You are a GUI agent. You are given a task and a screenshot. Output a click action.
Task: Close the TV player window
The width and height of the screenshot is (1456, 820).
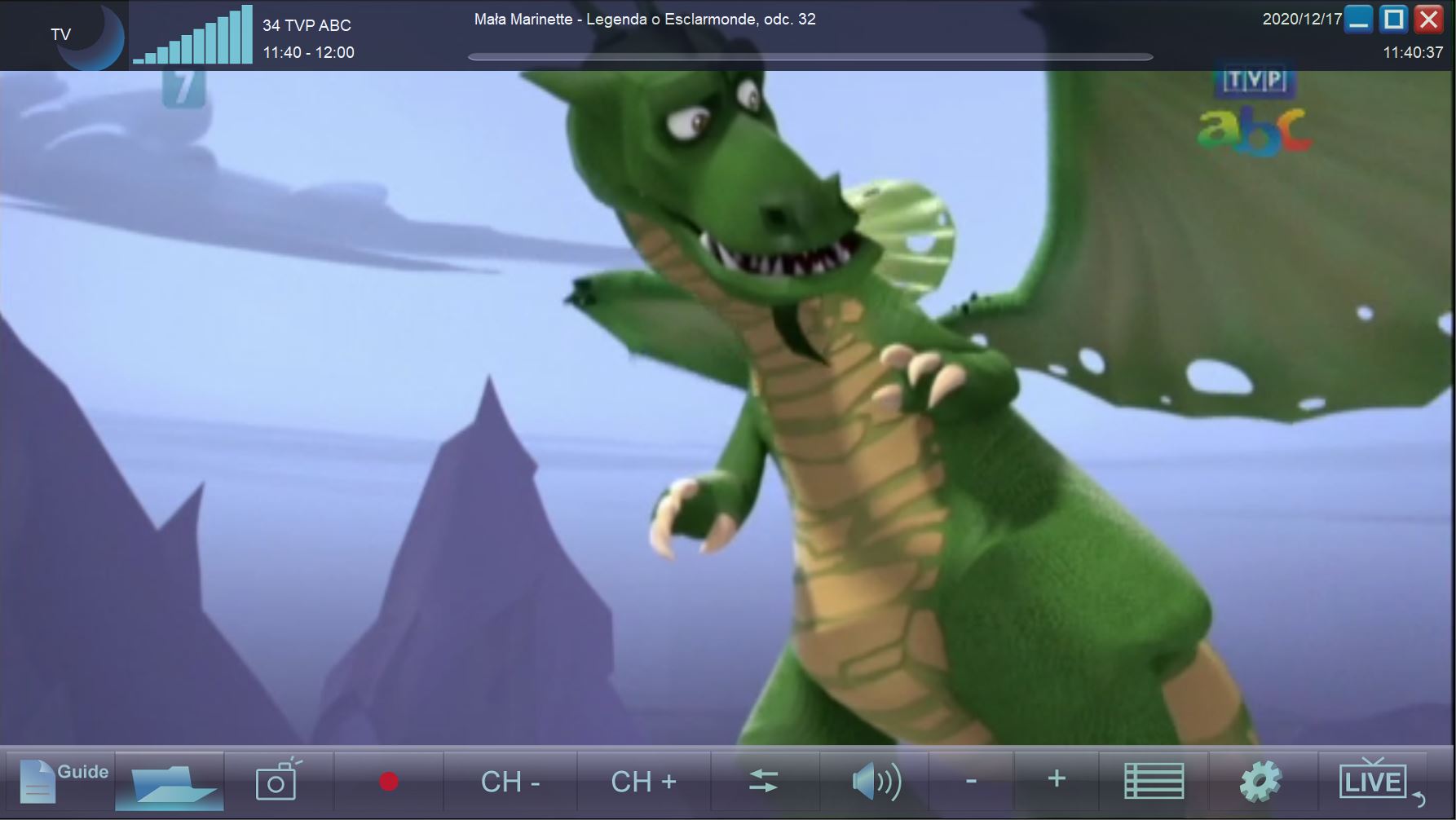pos(1429,19)
